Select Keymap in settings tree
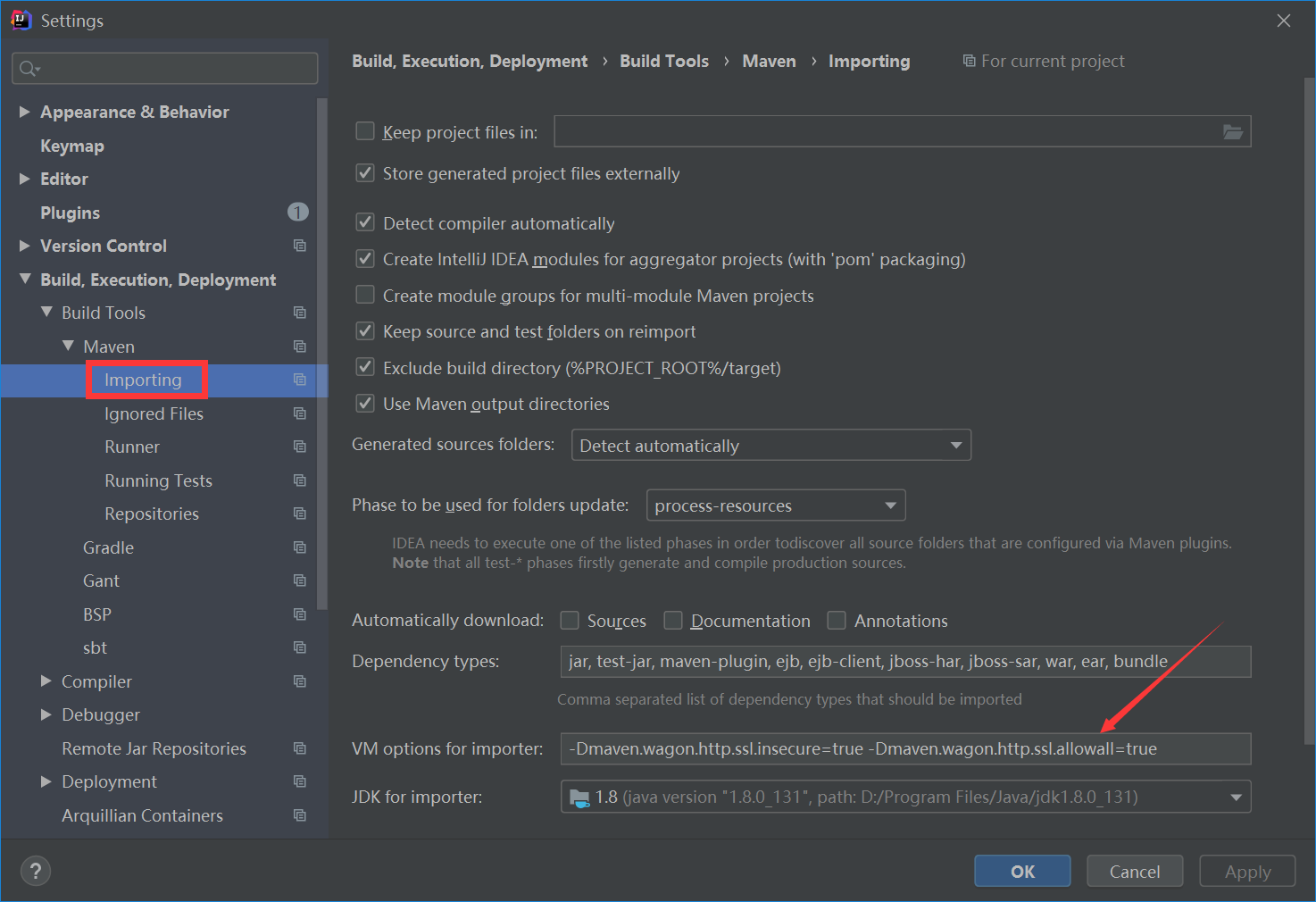Screen dimensions: 1316x902 pyautogui.click(x=72, y=146)
